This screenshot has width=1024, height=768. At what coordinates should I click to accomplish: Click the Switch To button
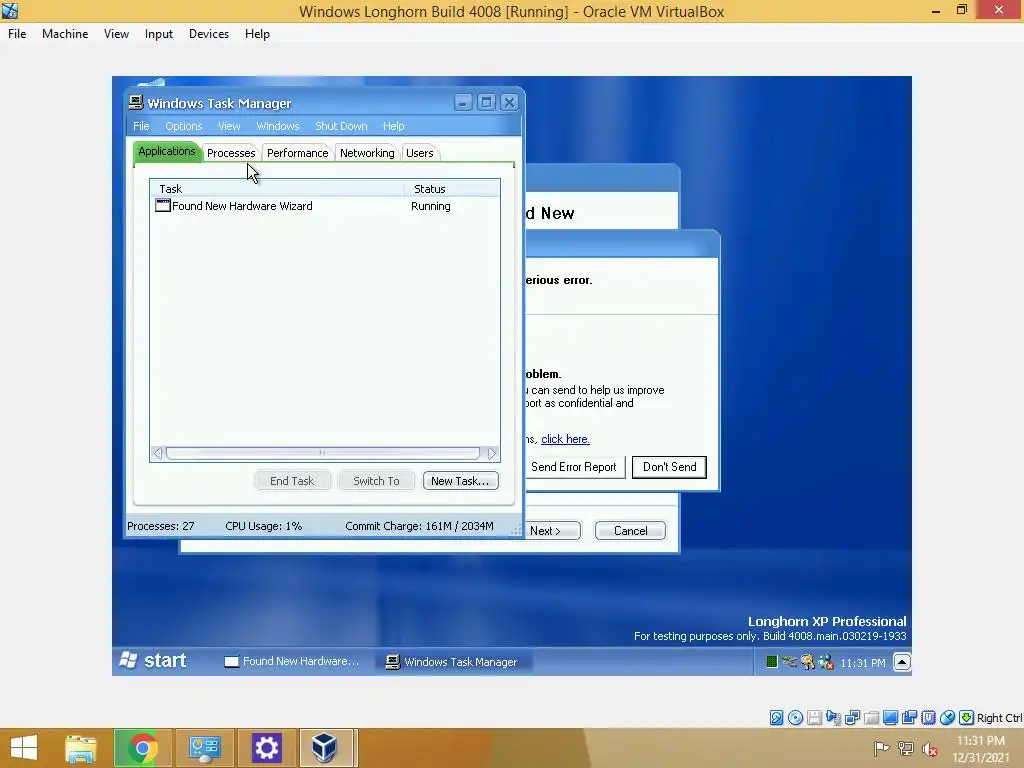376,481
